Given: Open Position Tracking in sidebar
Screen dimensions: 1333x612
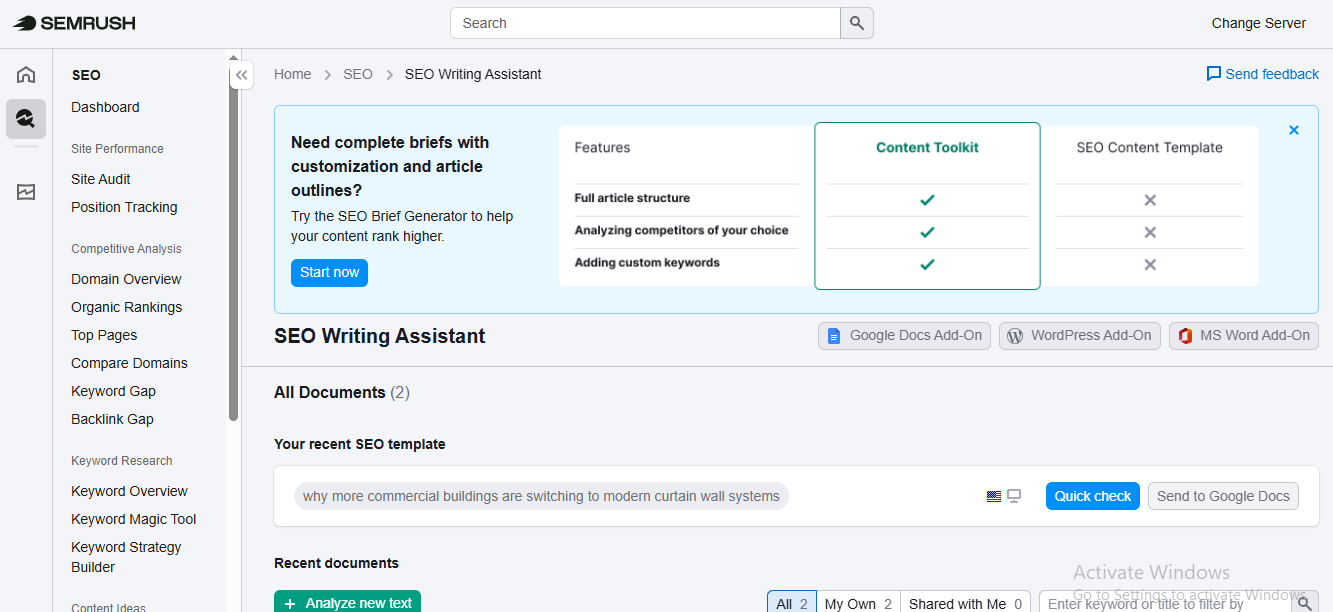Looking at the screenshot, I should pos(124,207).
